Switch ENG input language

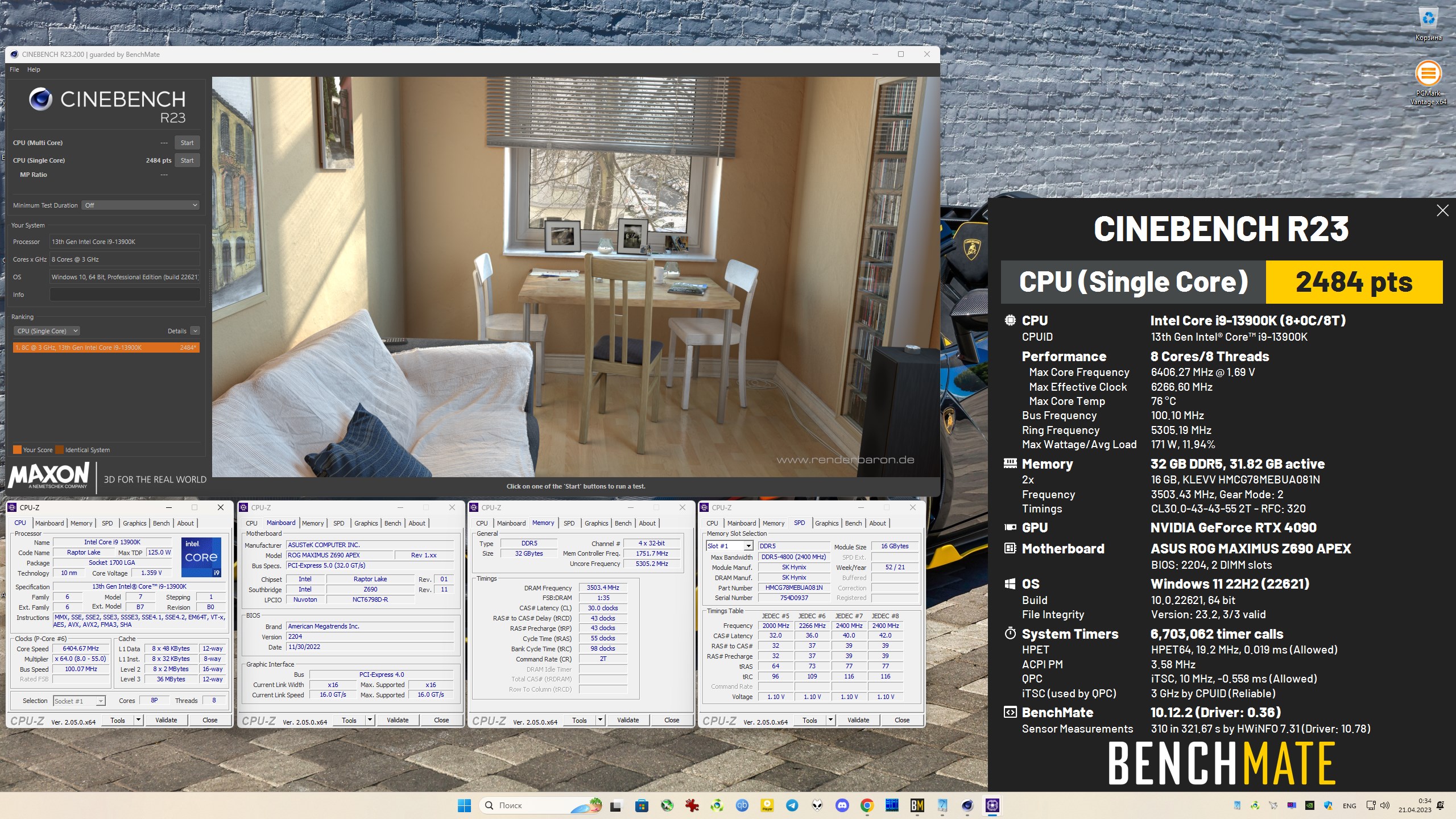1349,806
